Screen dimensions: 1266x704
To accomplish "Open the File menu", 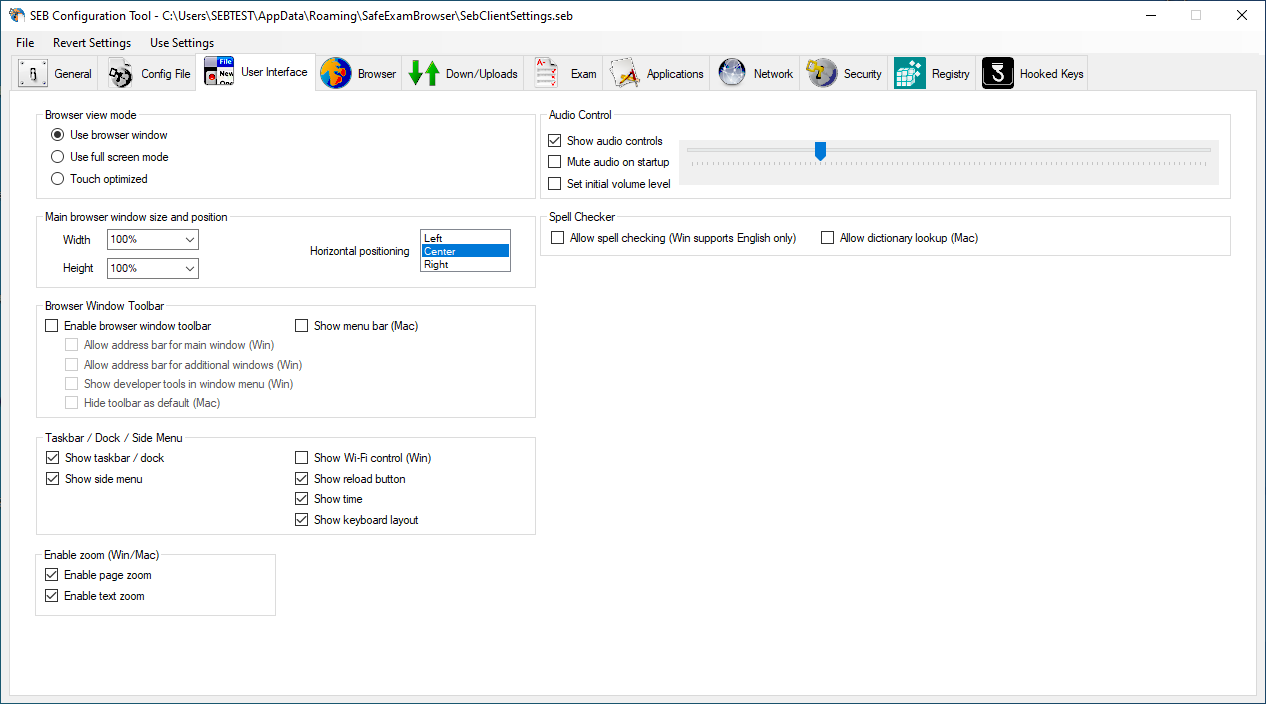I will 25,43.
